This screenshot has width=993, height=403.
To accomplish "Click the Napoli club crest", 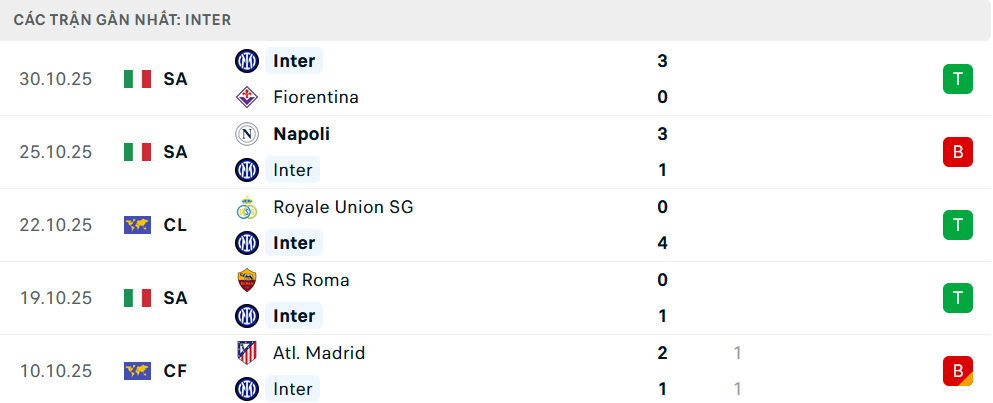I will click(x=246, y=134).
